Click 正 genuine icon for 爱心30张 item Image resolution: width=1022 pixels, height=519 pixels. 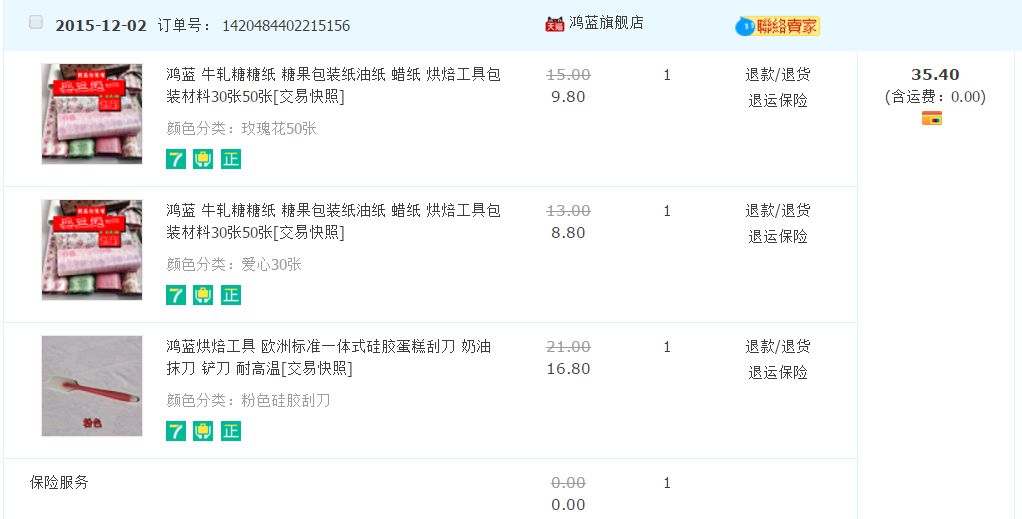tap(231, 295)
